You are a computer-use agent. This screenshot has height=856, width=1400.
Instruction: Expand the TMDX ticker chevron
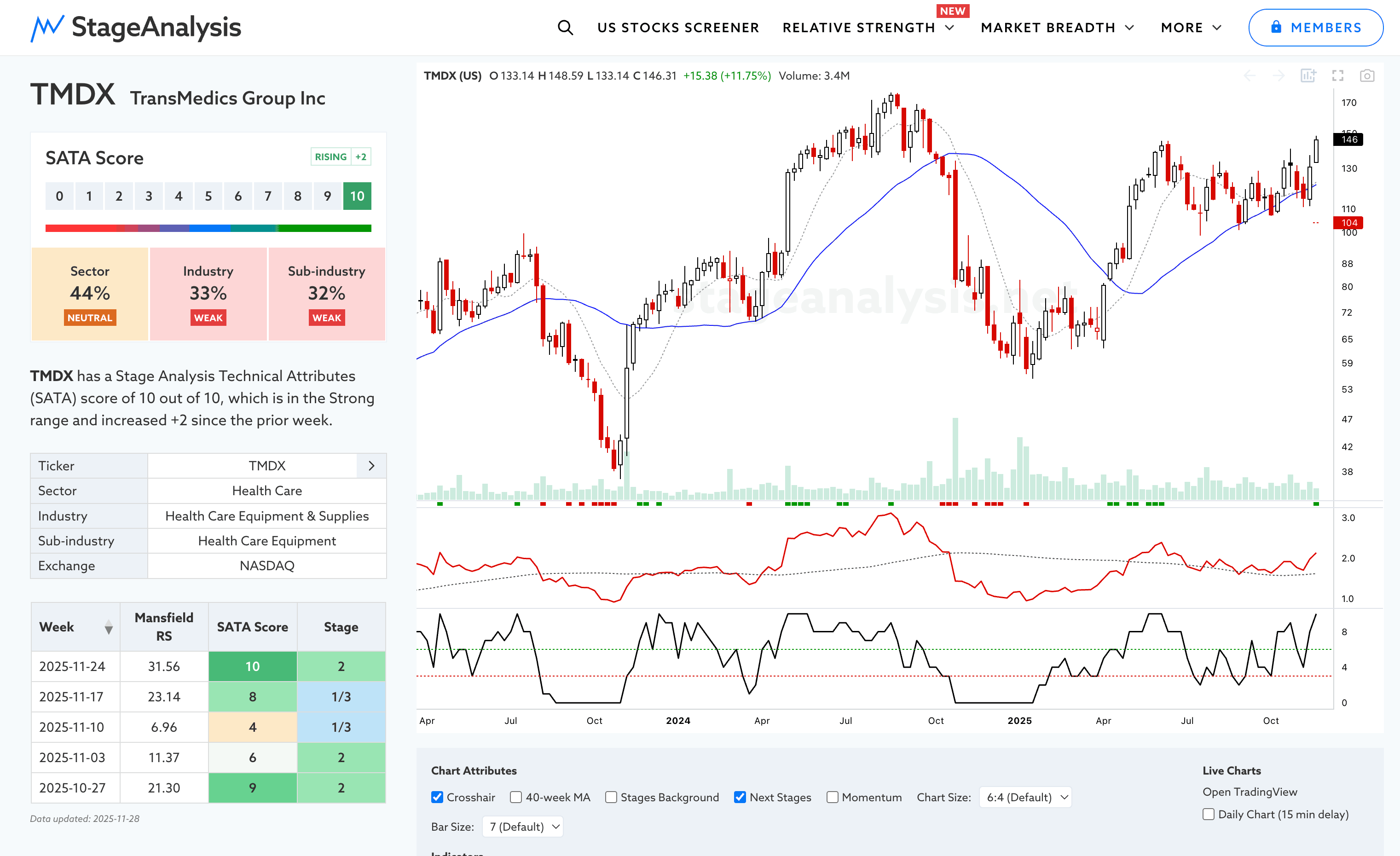pyautogui.click(x=371, y=466)
